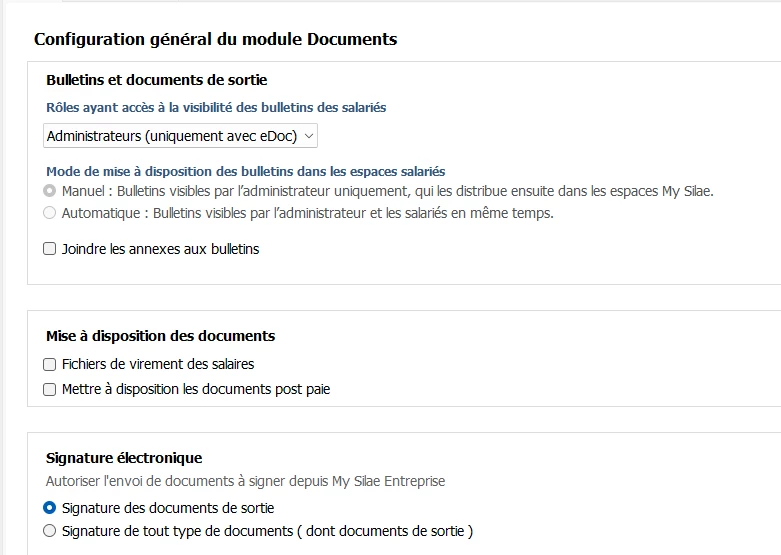Click the 'Mise à disposition des documents' heading
Viewport: 781px width, 555px height.
click(160, 336)
